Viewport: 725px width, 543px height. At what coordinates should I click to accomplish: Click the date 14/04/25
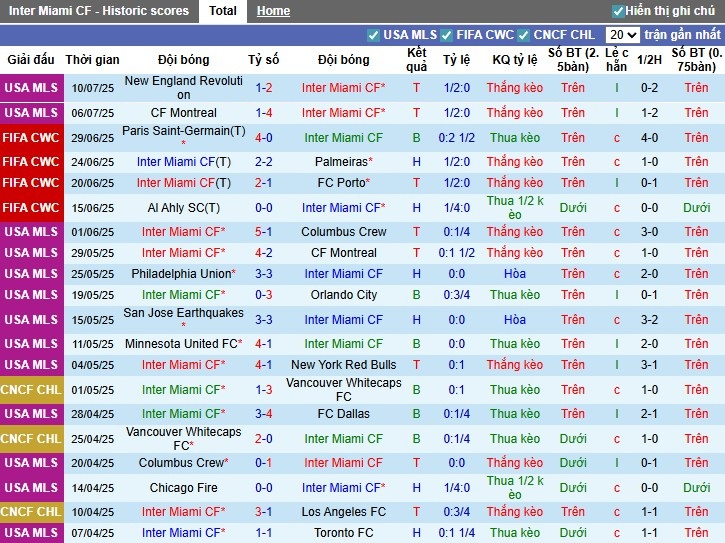[x=92, y=488]
